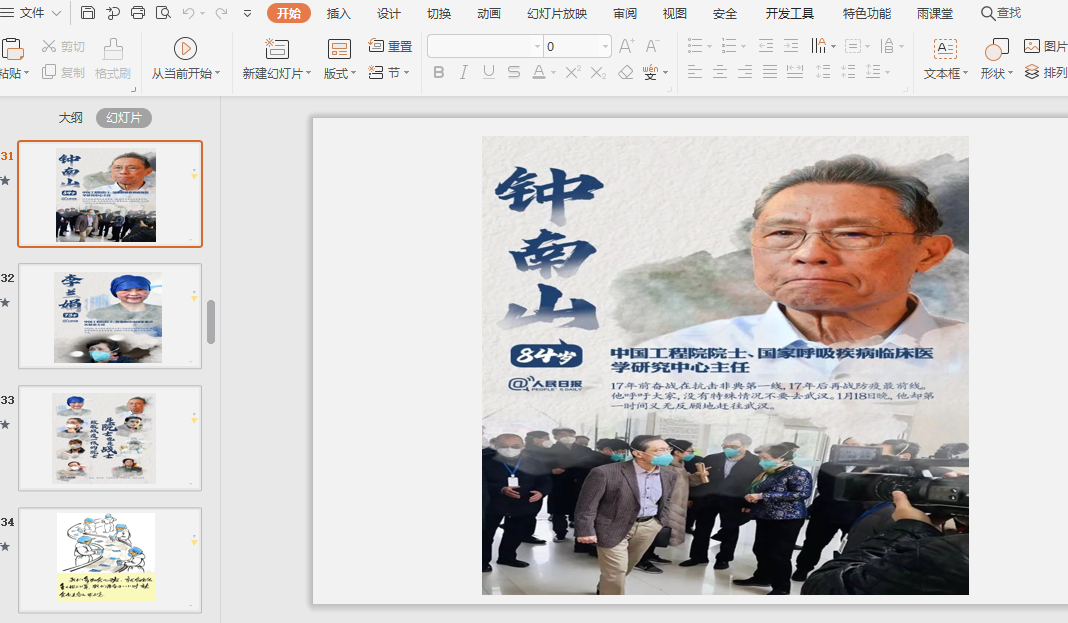Select slide 32 thumbnail
This screenshot has height=623, width=1068.
110,316
